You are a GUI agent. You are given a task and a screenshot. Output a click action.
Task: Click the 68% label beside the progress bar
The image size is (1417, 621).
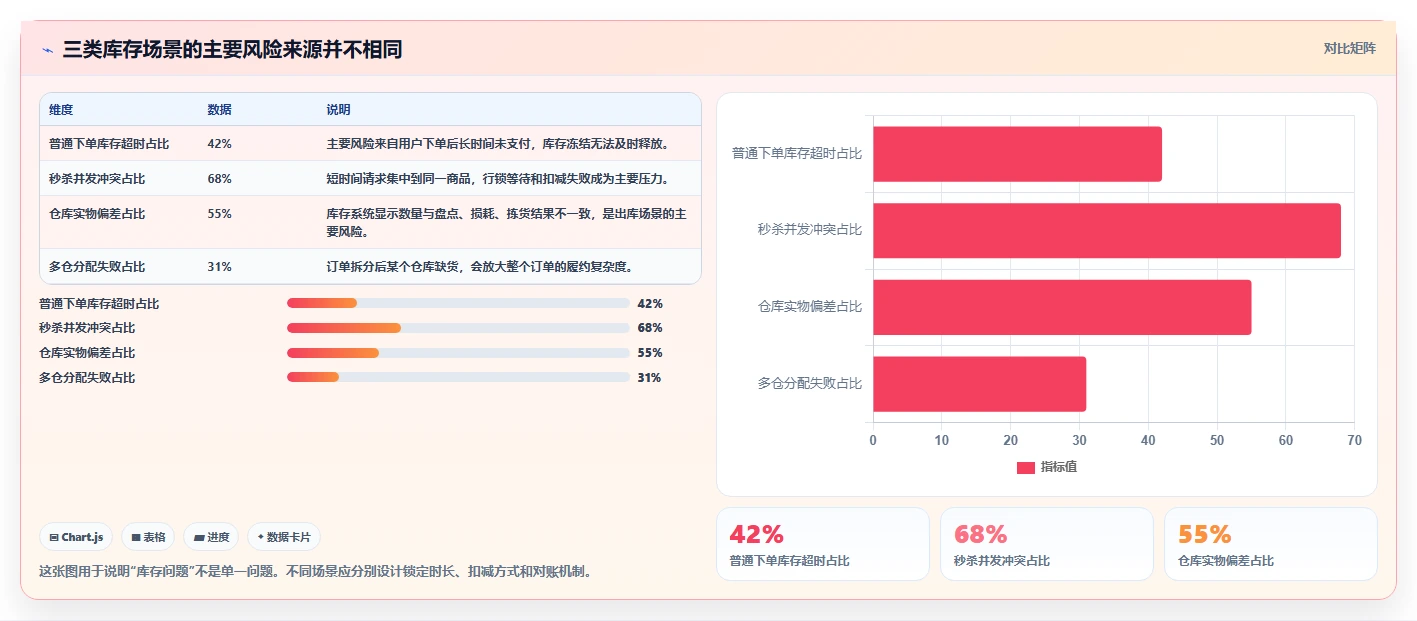(x=650, y=328)
